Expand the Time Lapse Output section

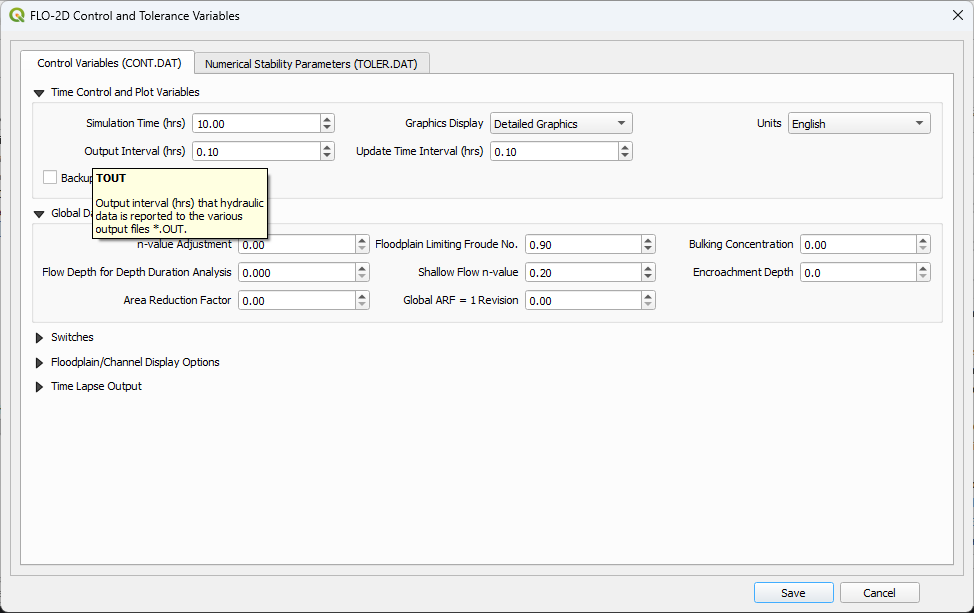(x=40, y=387)
